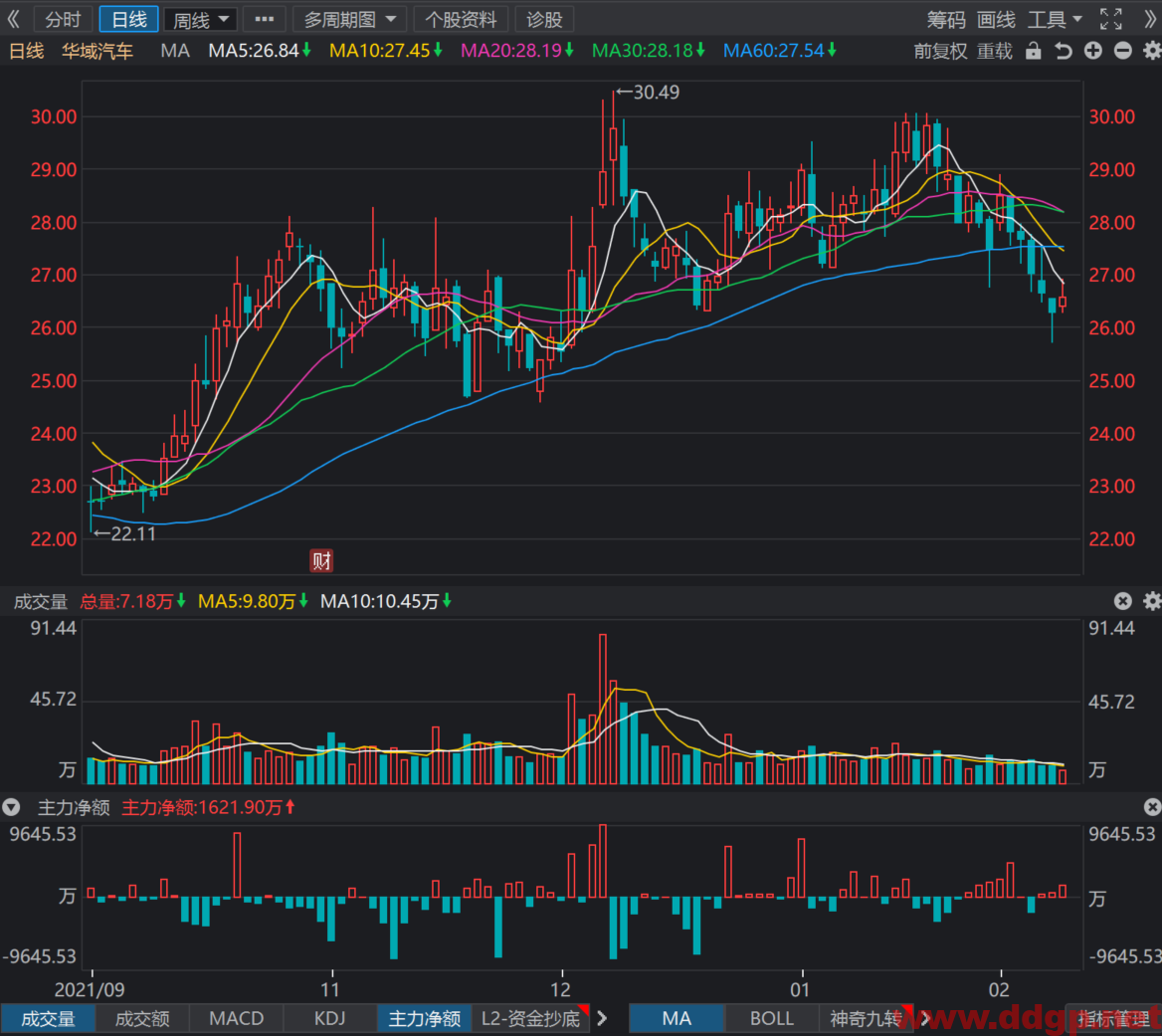
Task: Select the 成交额 indicator tab
Action: (x=142, y=1019)
